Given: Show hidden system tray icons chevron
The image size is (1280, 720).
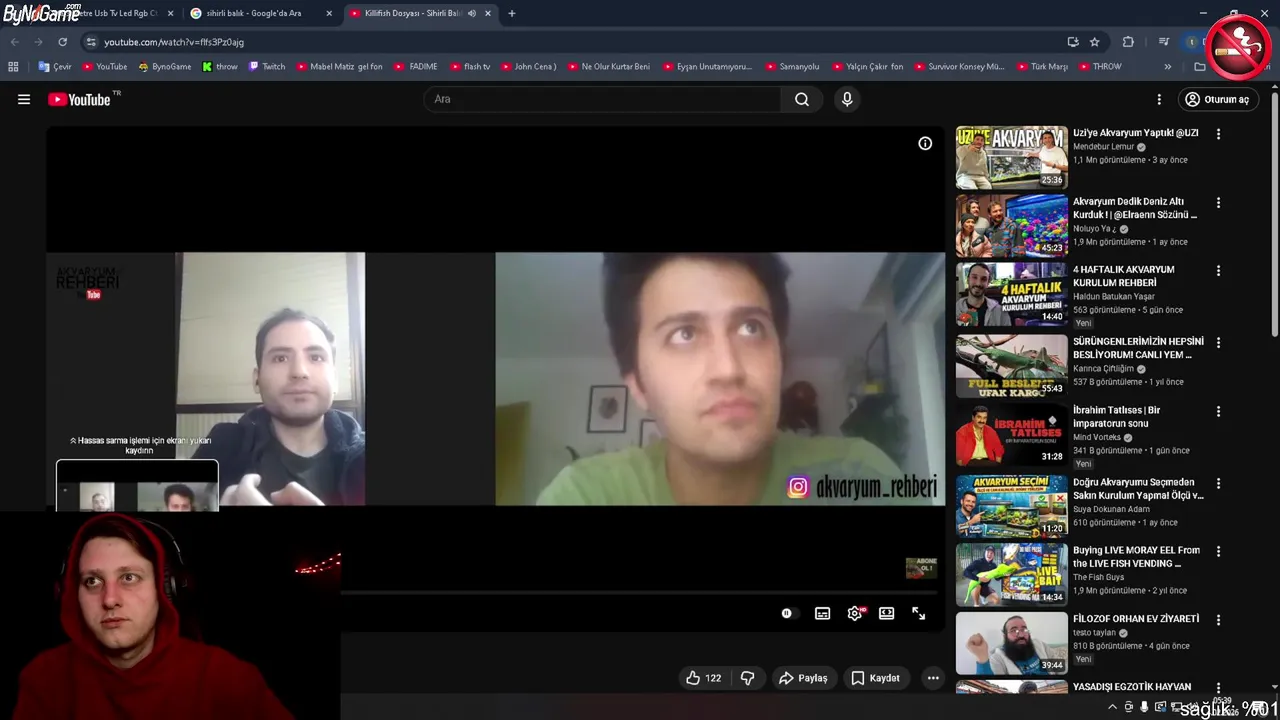Looking at the screenshot, I should coord(1112,707).
